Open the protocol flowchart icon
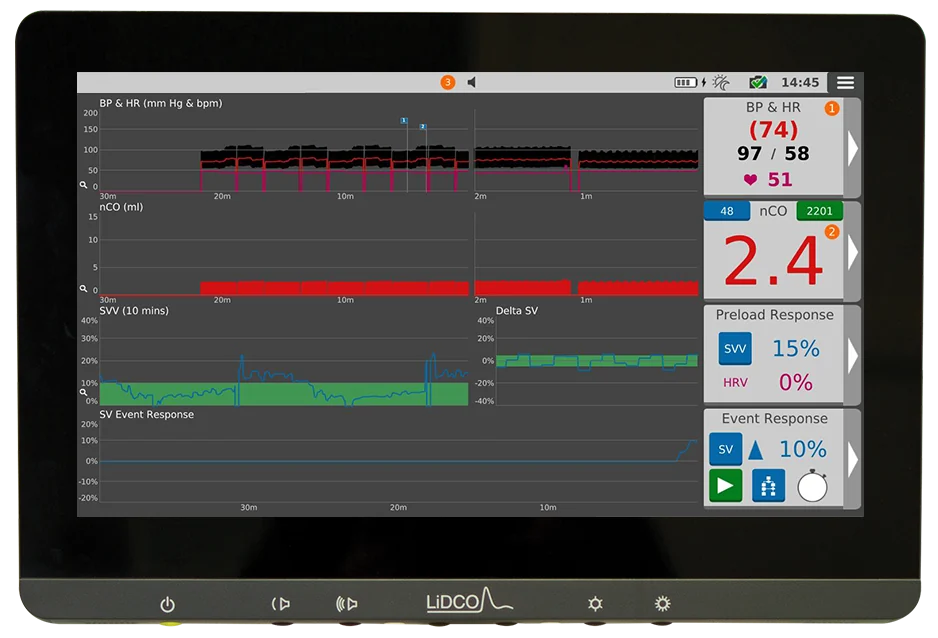 tap(768, 485)
